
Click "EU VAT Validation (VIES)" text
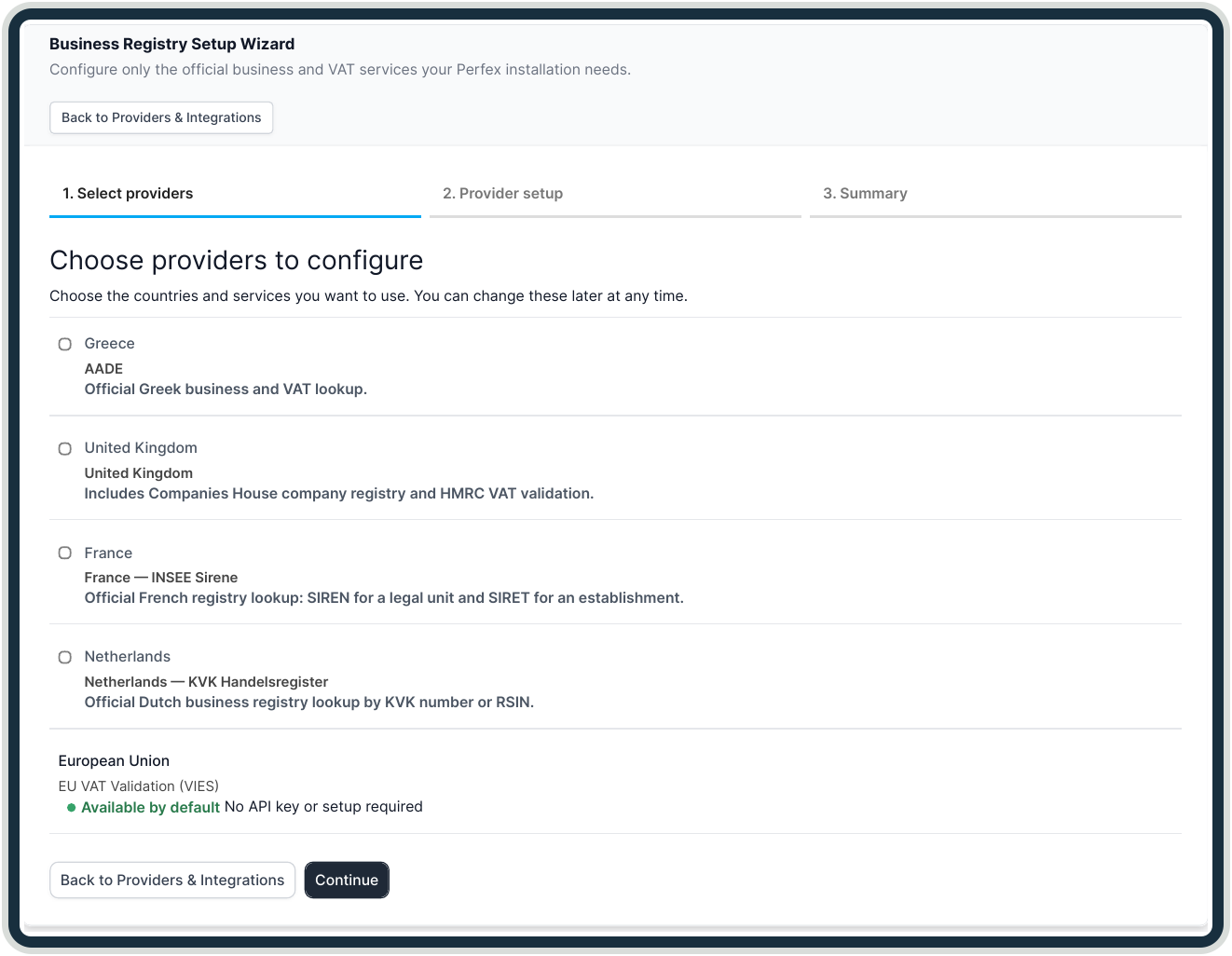[x=139, y=786]
